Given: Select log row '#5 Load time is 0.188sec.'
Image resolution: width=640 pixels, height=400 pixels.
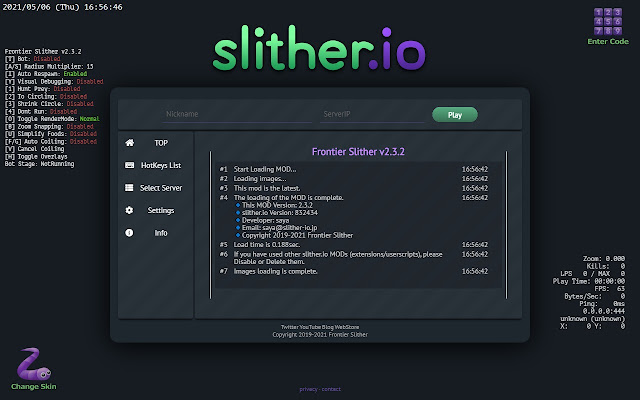Looking at the screenshot, I should [x=353, y=244].
